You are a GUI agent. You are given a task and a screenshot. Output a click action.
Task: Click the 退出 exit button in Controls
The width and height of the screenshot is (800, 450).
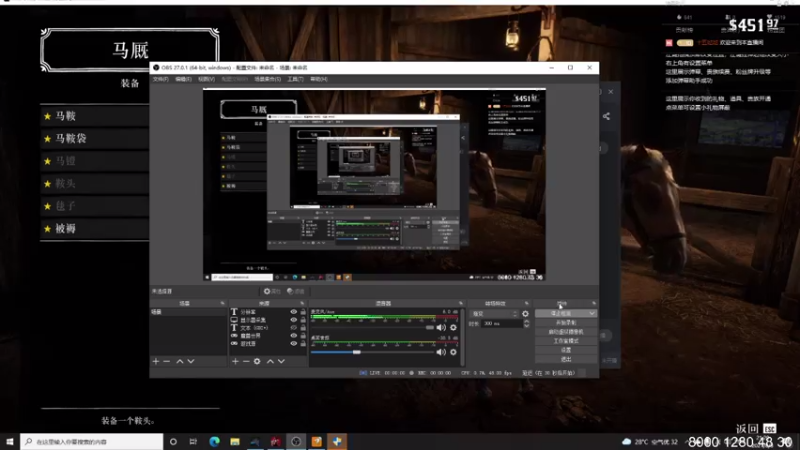point(566,359)
